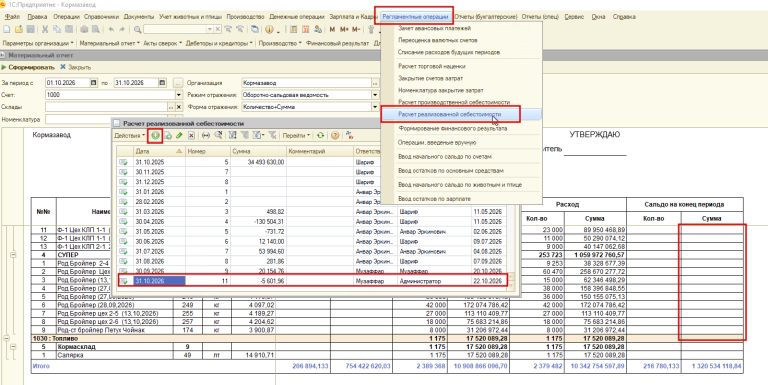Open the Справочники menu
Screen dimensions: 768x385
coord(102,17)
